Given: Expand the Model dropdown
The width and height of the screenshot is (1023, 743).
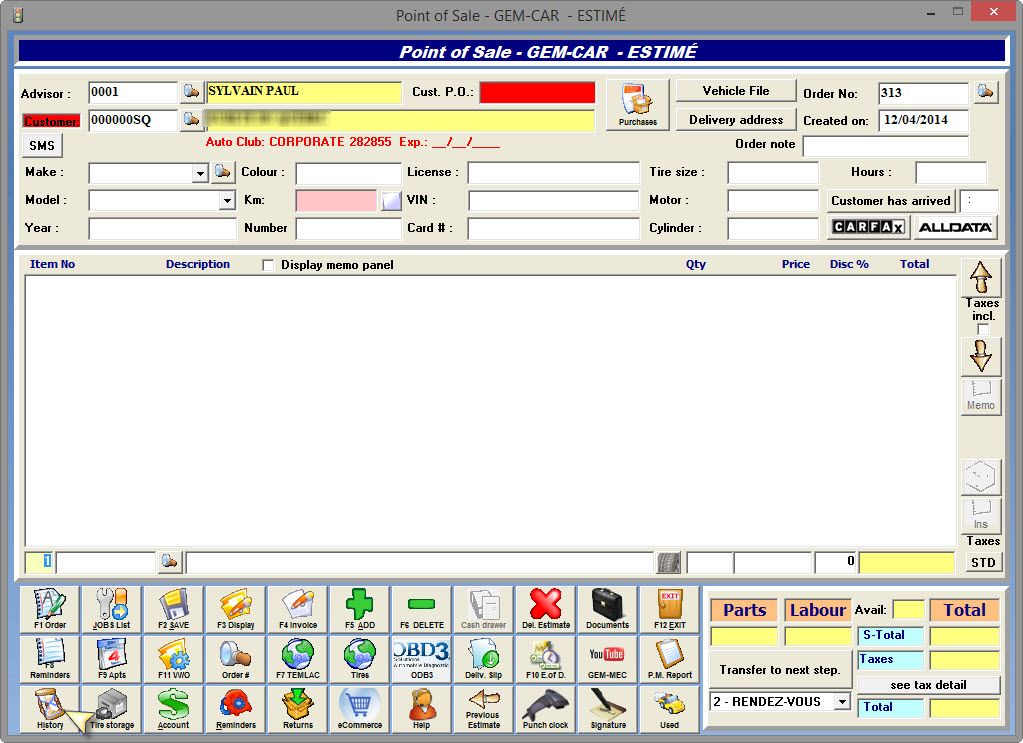Looking at the screenshot, I should coord(227,200).
